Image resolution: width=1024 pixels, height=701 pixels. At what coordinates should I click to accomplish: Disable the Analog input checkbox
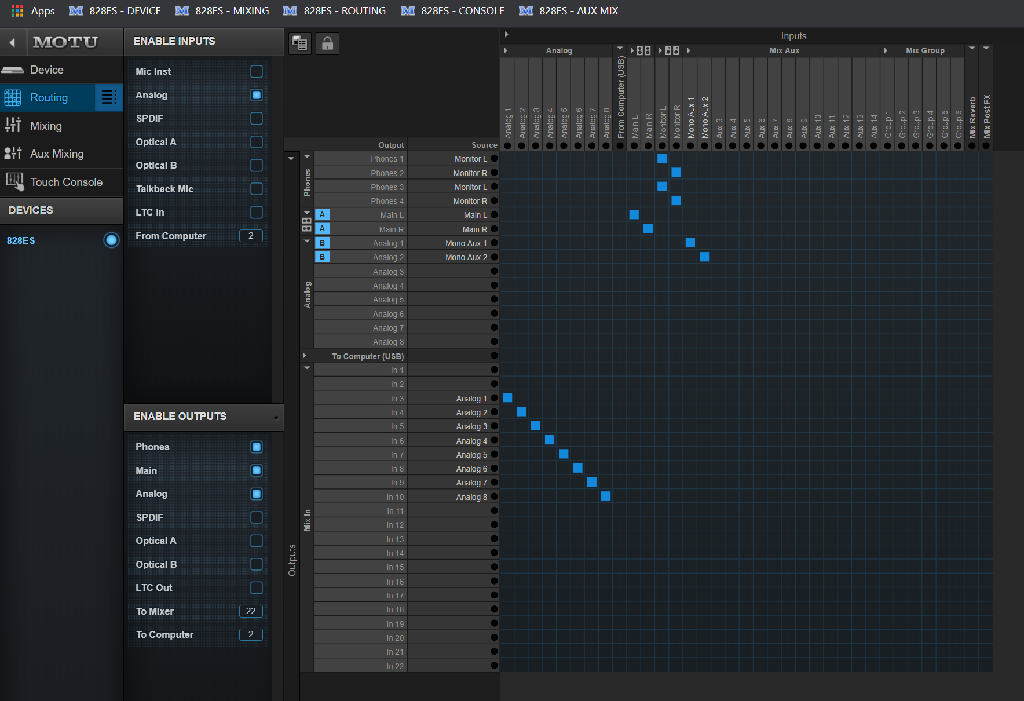pos(257,95)
